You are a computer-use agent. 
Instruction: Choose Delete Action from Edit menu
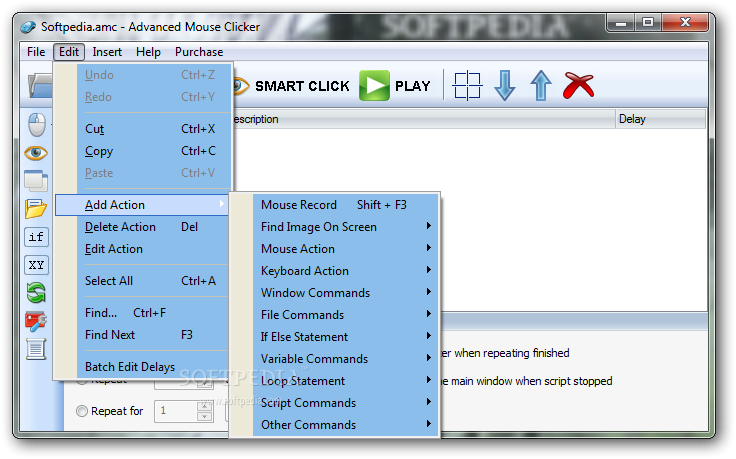[143, 227]
